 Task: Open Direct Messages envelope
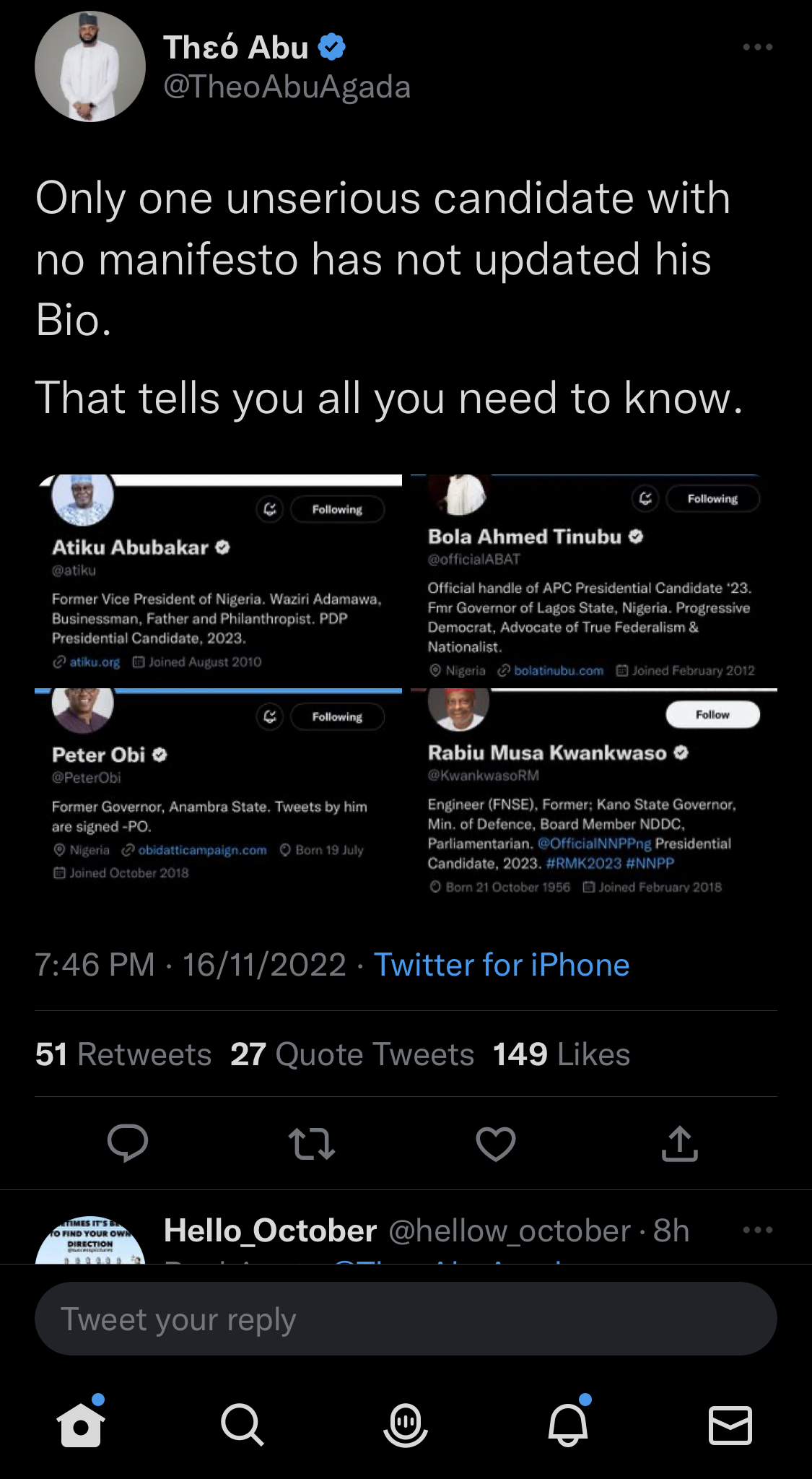click(730, 1425)
